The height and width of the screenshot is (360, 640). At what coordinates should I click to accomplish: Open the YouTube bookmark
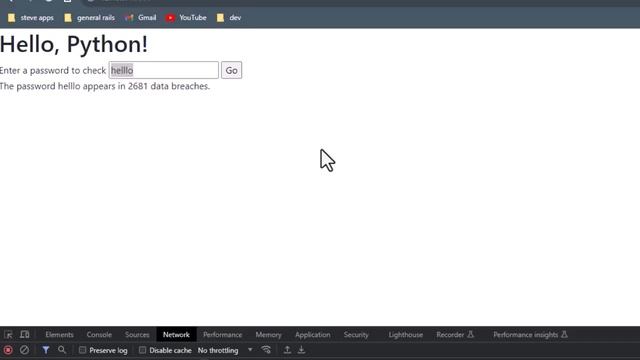coord(186,18)
